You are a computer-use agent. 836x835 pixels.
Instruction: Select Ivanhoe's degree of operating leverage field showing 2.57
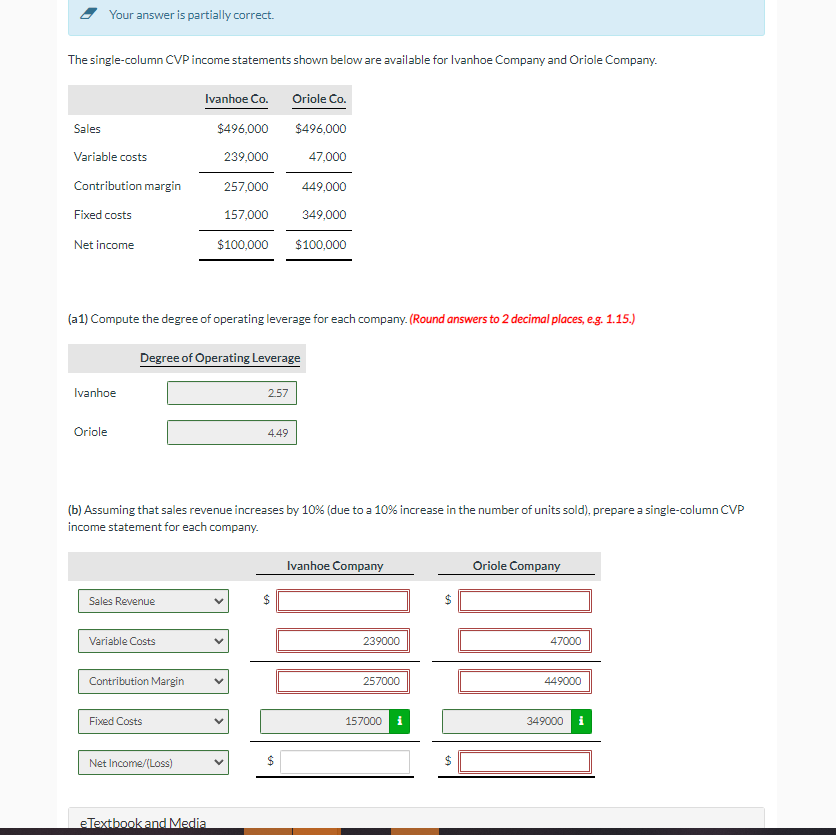[x=231, y=392]
